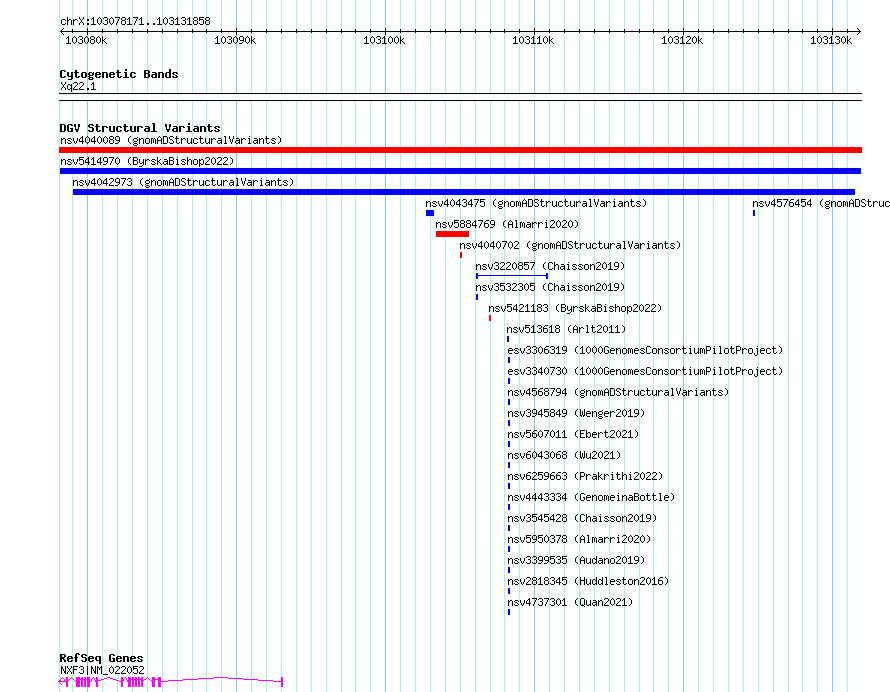
Task: Select the nsv3220857 blue interval line
Action: (512, 276)
